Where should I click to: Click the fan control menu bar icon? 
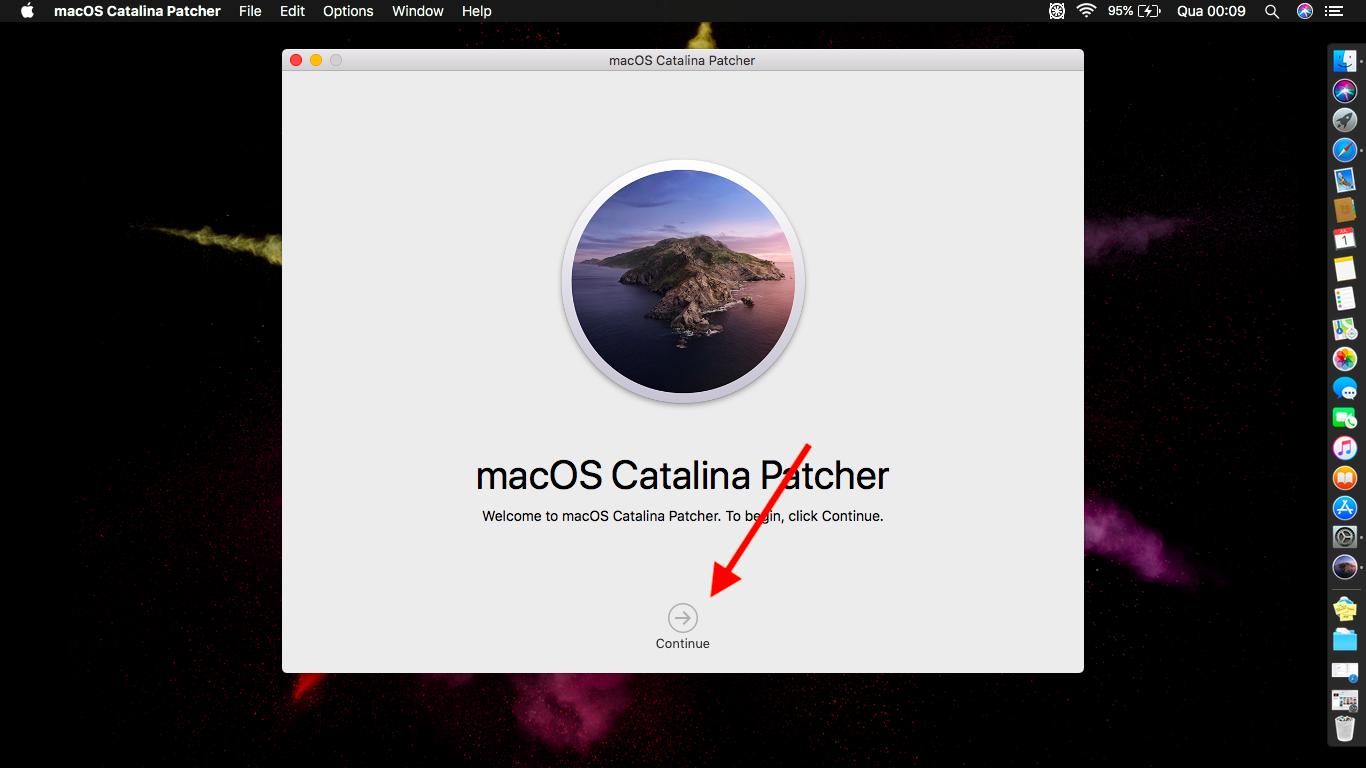(x=1057, y=11)
